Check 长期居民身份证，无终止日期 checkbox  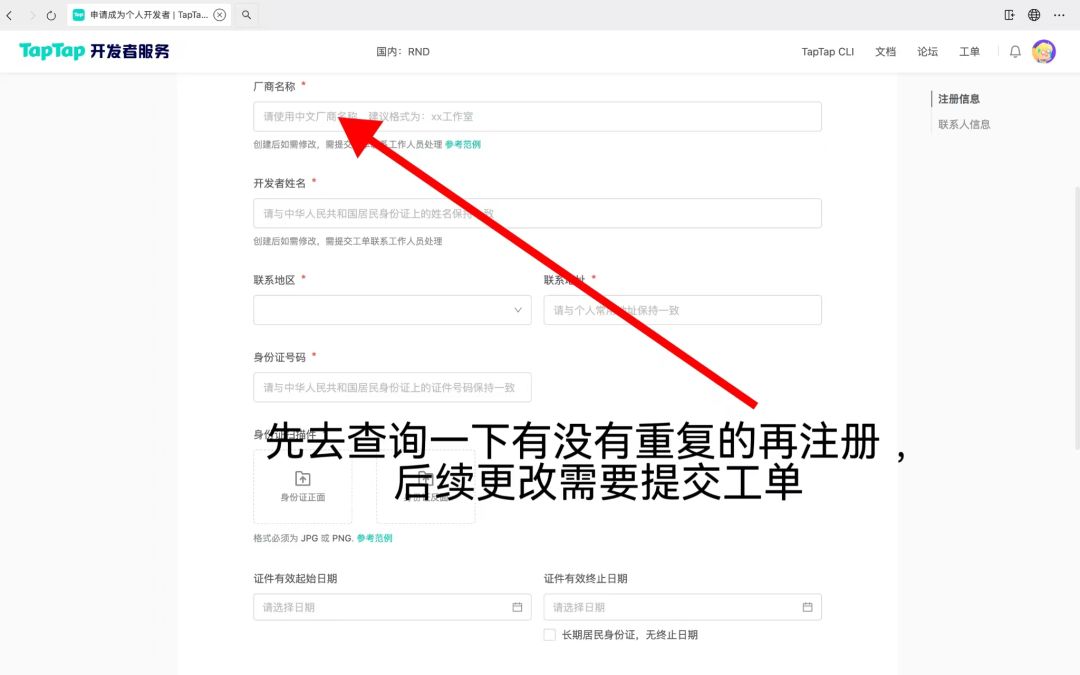coord(550,635)
